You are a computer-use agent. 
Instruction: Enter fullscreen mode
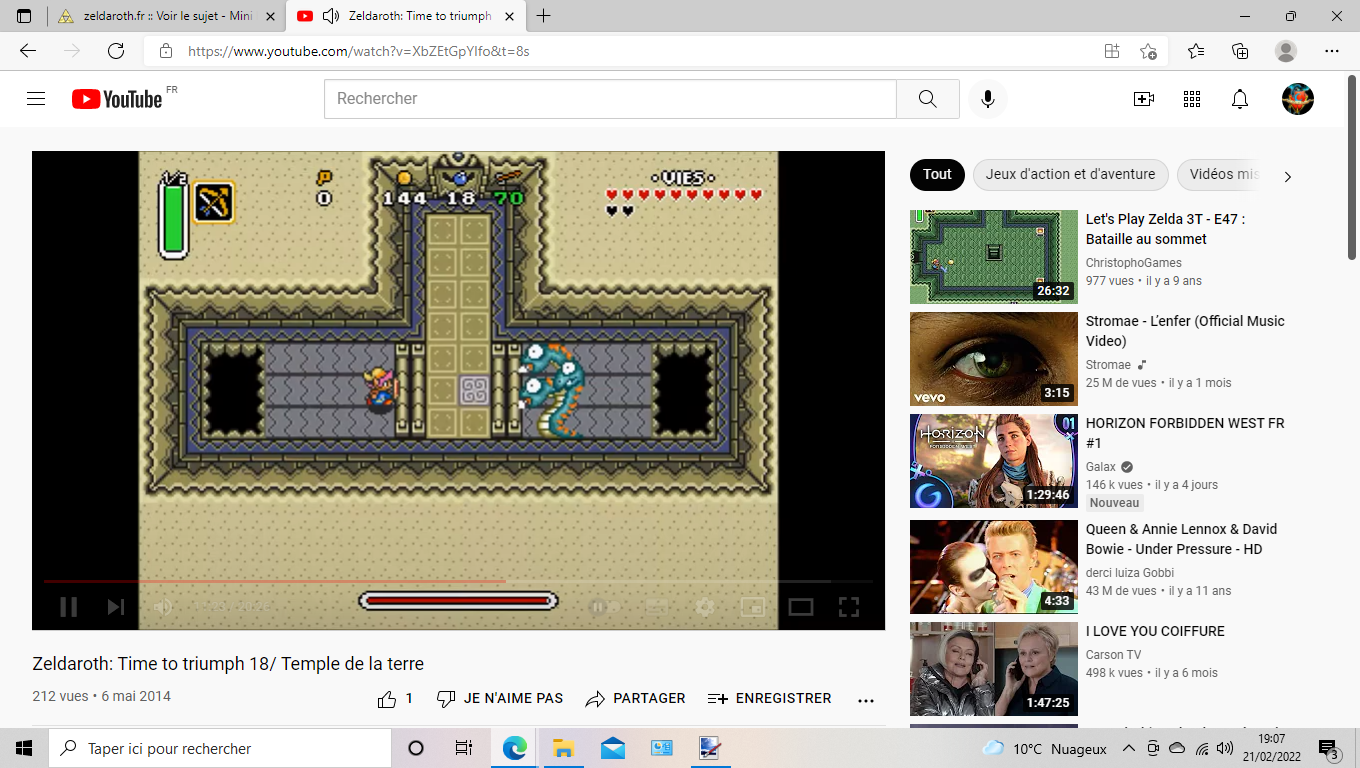pyautogui.click(x=849, y=606)
